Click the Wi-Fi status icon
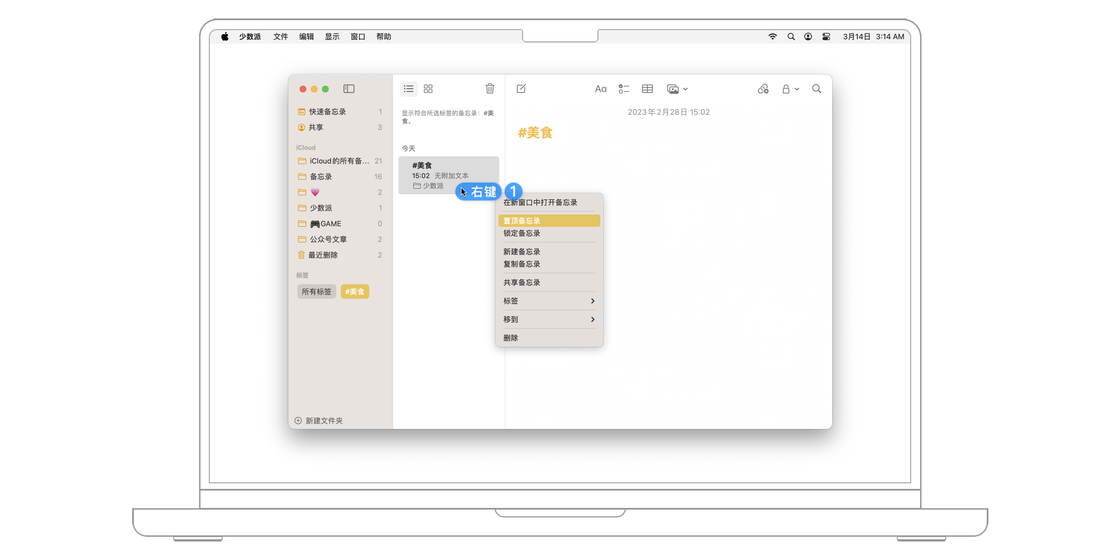 tap(772, 36)
